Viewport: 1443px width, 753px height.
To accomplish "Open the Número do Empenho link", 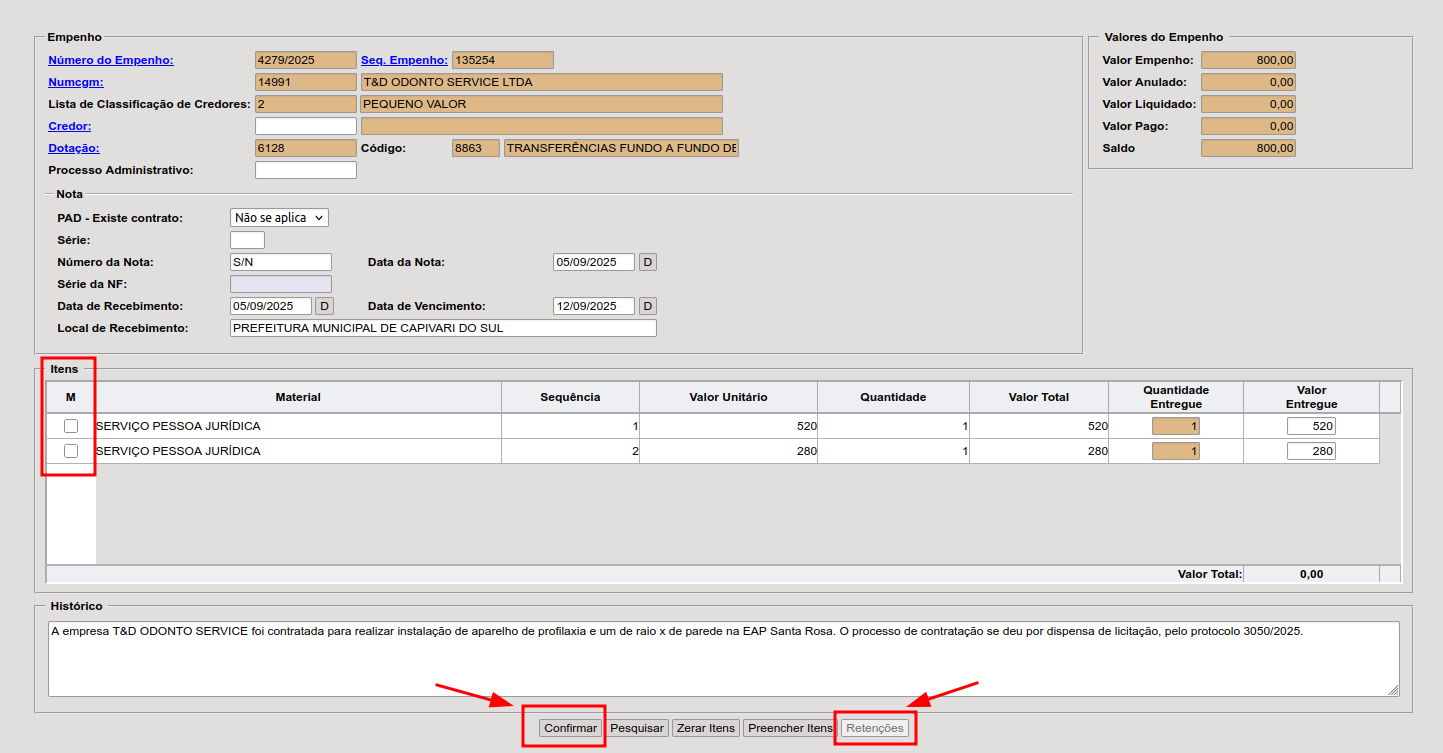I will tap(111, 60).
